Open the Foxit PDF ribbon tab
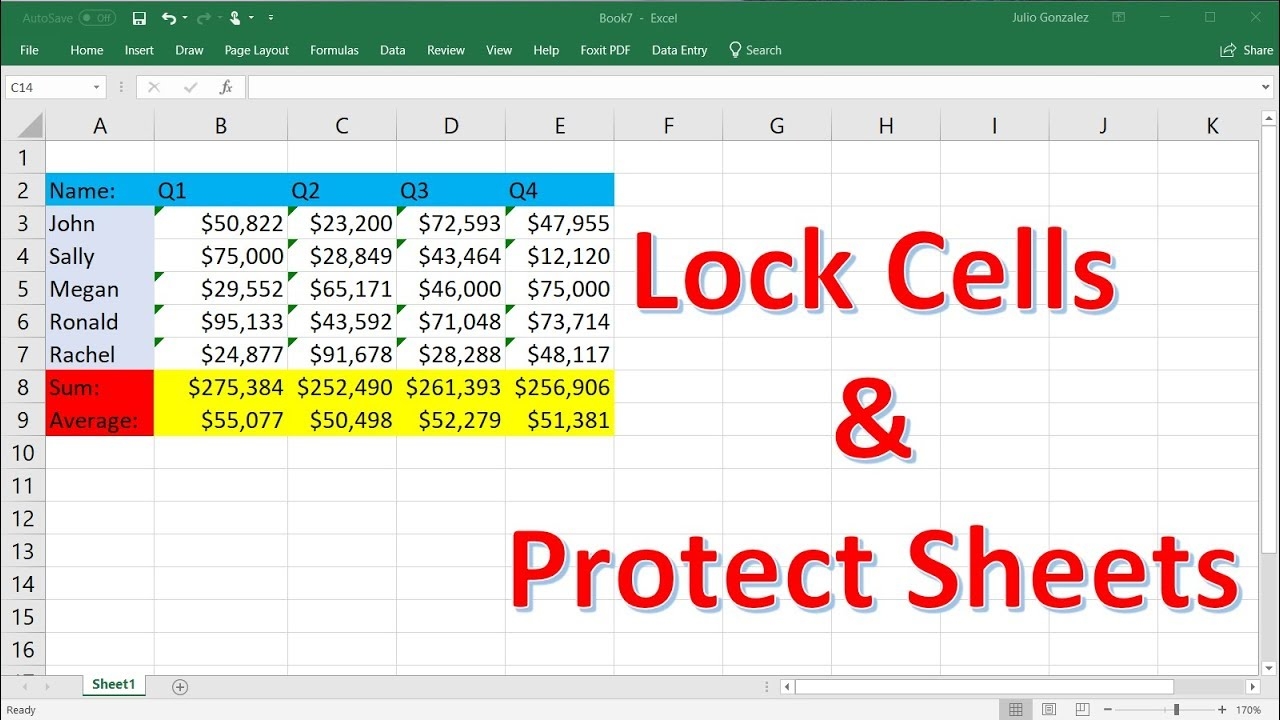 pyautogui.click(x=605, y=50)
